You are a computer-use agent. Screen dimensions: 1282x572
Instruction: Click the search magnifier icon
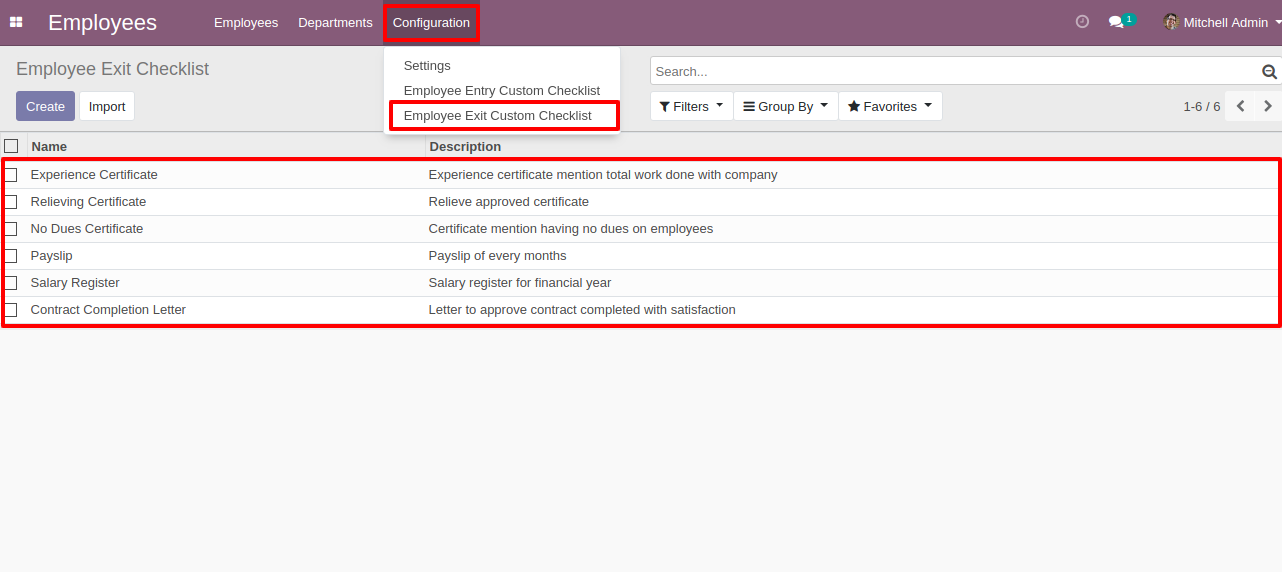[x=1269, y=71]
